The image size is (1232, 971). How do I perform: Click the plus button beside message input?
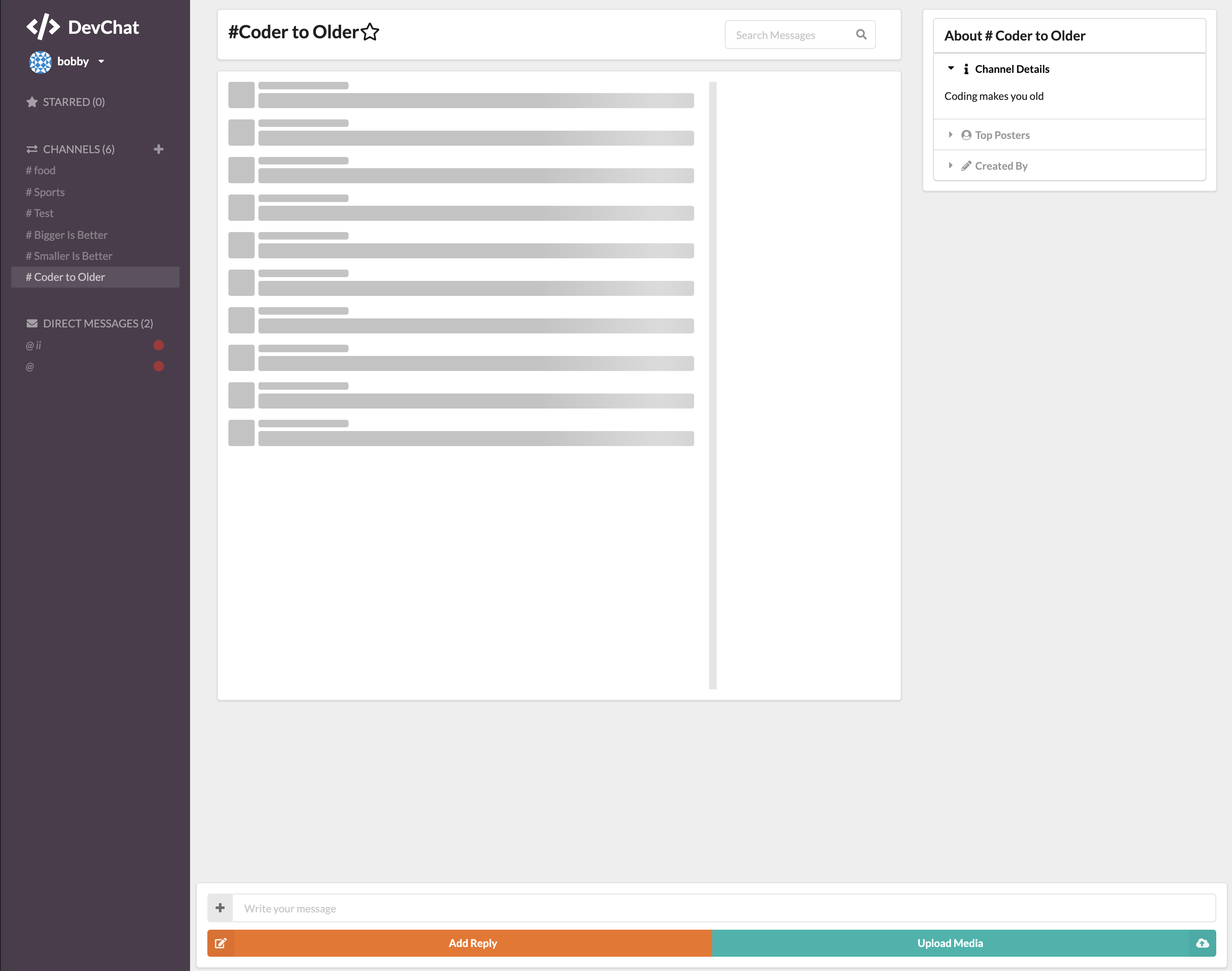(220, 908)
